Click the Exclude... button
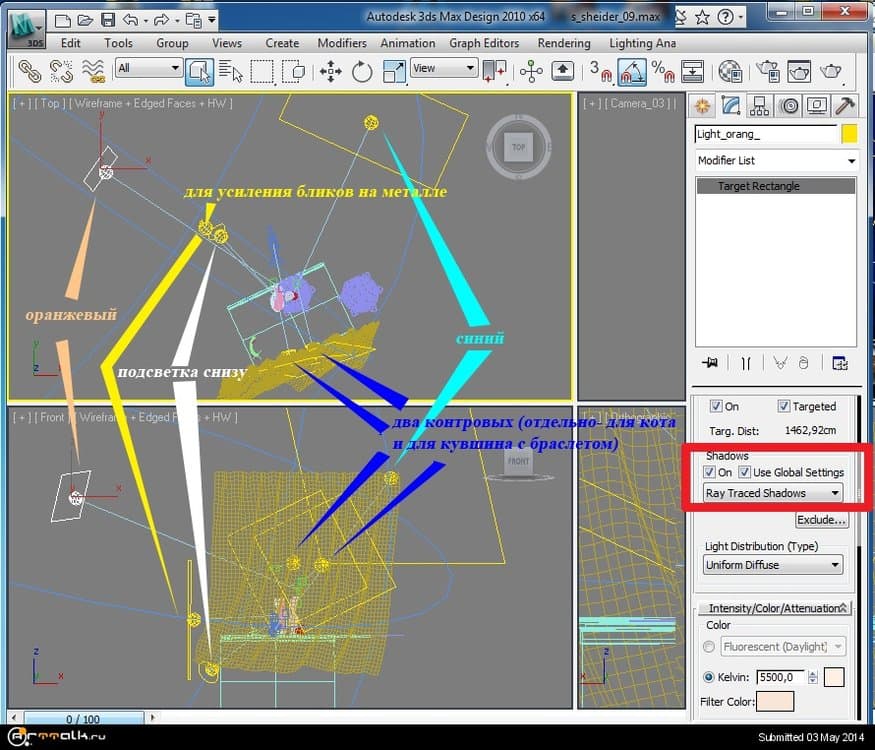This screenshot has height=750, width=875. pyautogui.click(x=821, y=520)
